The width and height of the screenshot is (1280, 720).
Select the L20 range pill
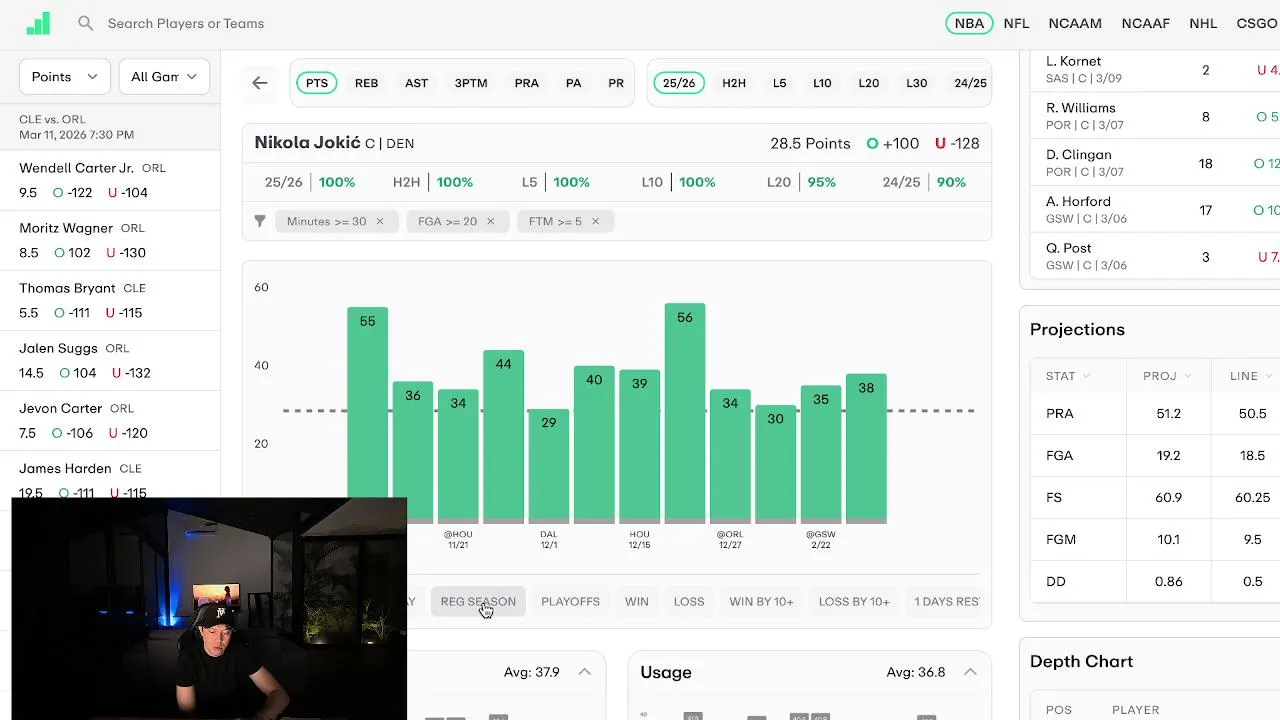point(869,83)
